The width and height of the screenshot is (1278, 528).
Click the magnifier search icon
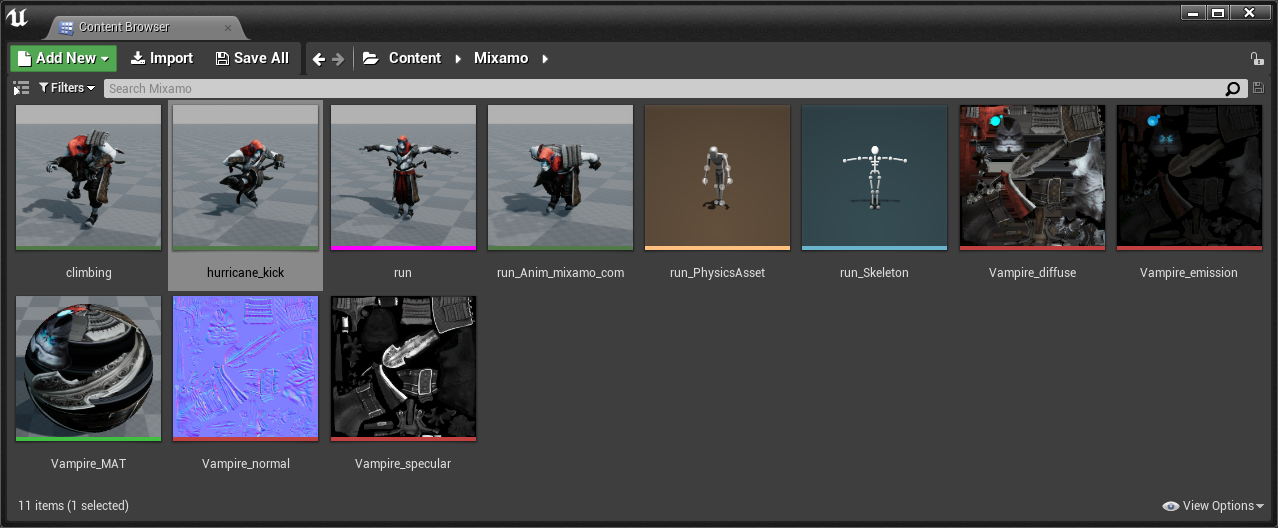[1233, 88]
